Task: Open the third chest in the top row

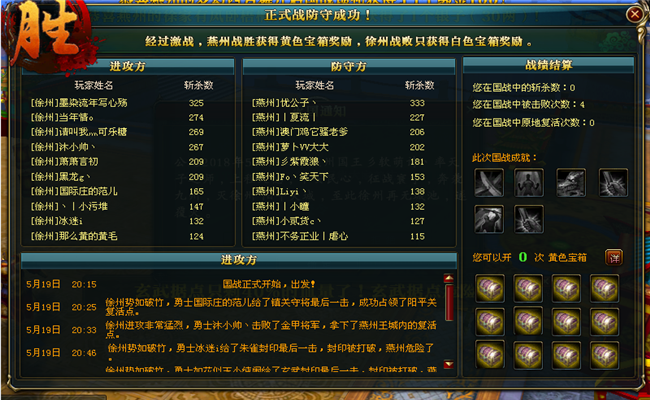Action: (566, 288)
